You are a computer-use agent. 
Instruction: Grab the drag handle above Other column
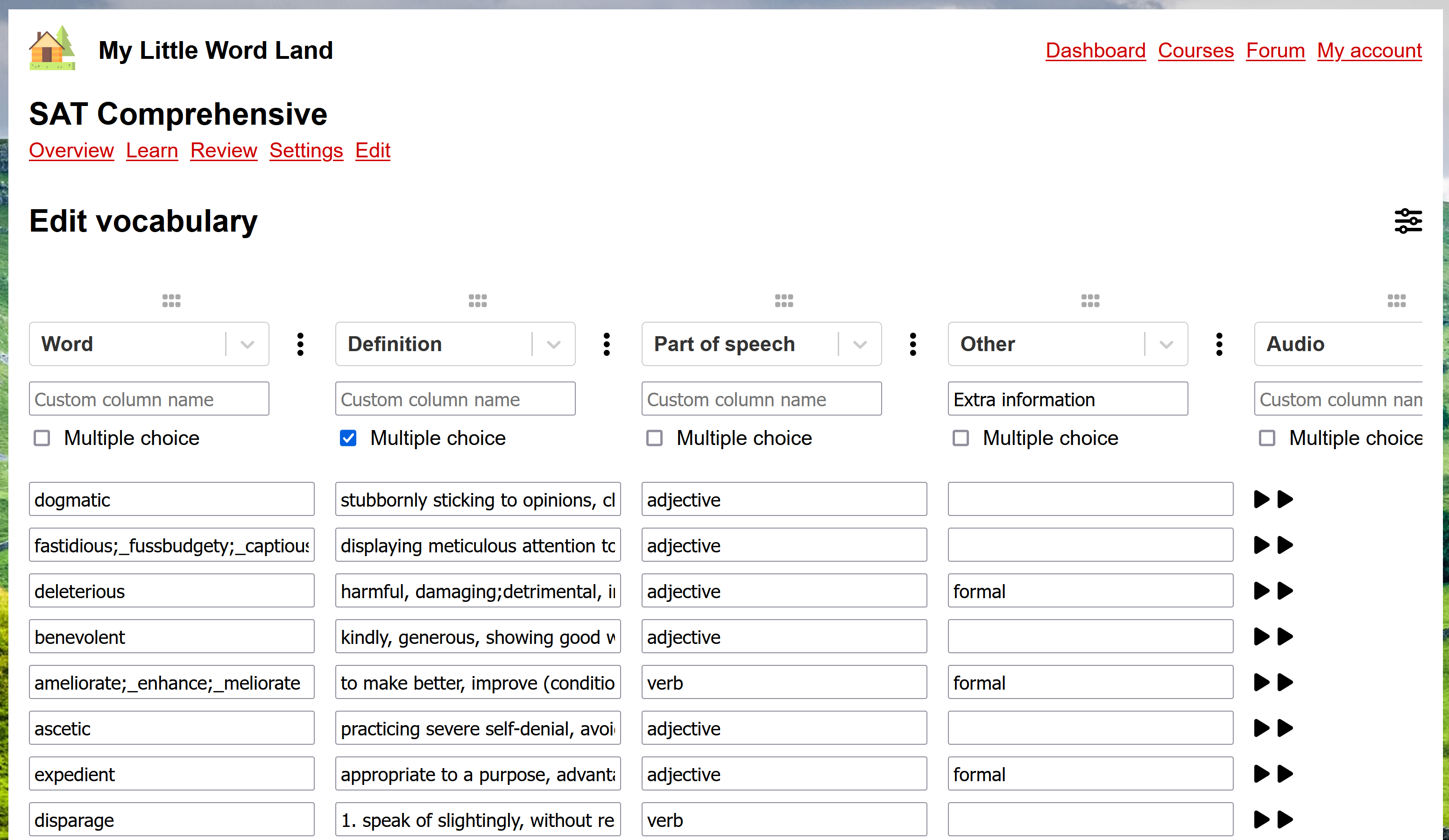pos(1090,301)
